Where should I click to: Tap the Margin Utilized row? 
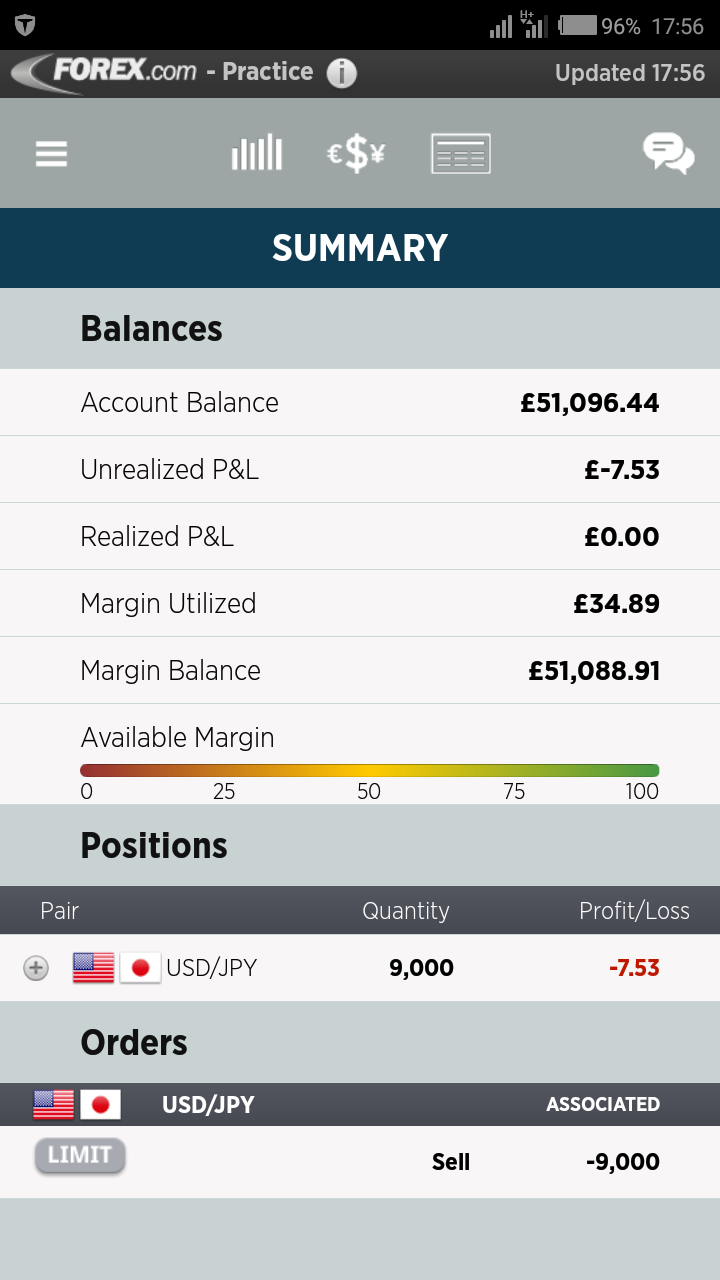[360, 604]
